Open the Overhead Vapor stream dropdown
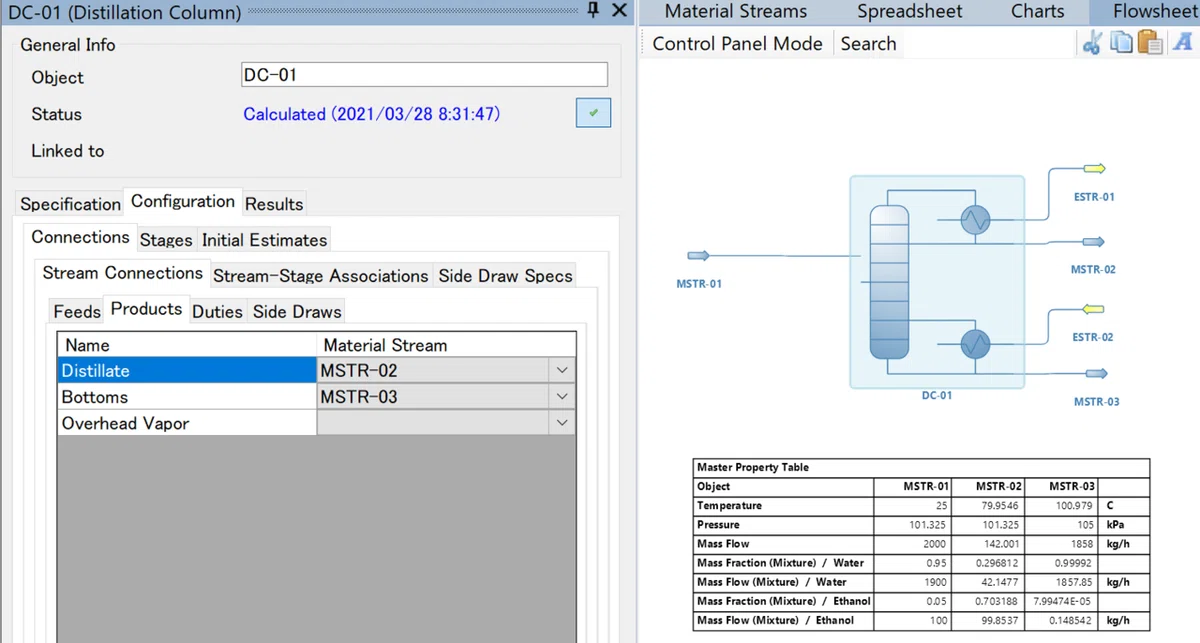 [x=562, y=423]
